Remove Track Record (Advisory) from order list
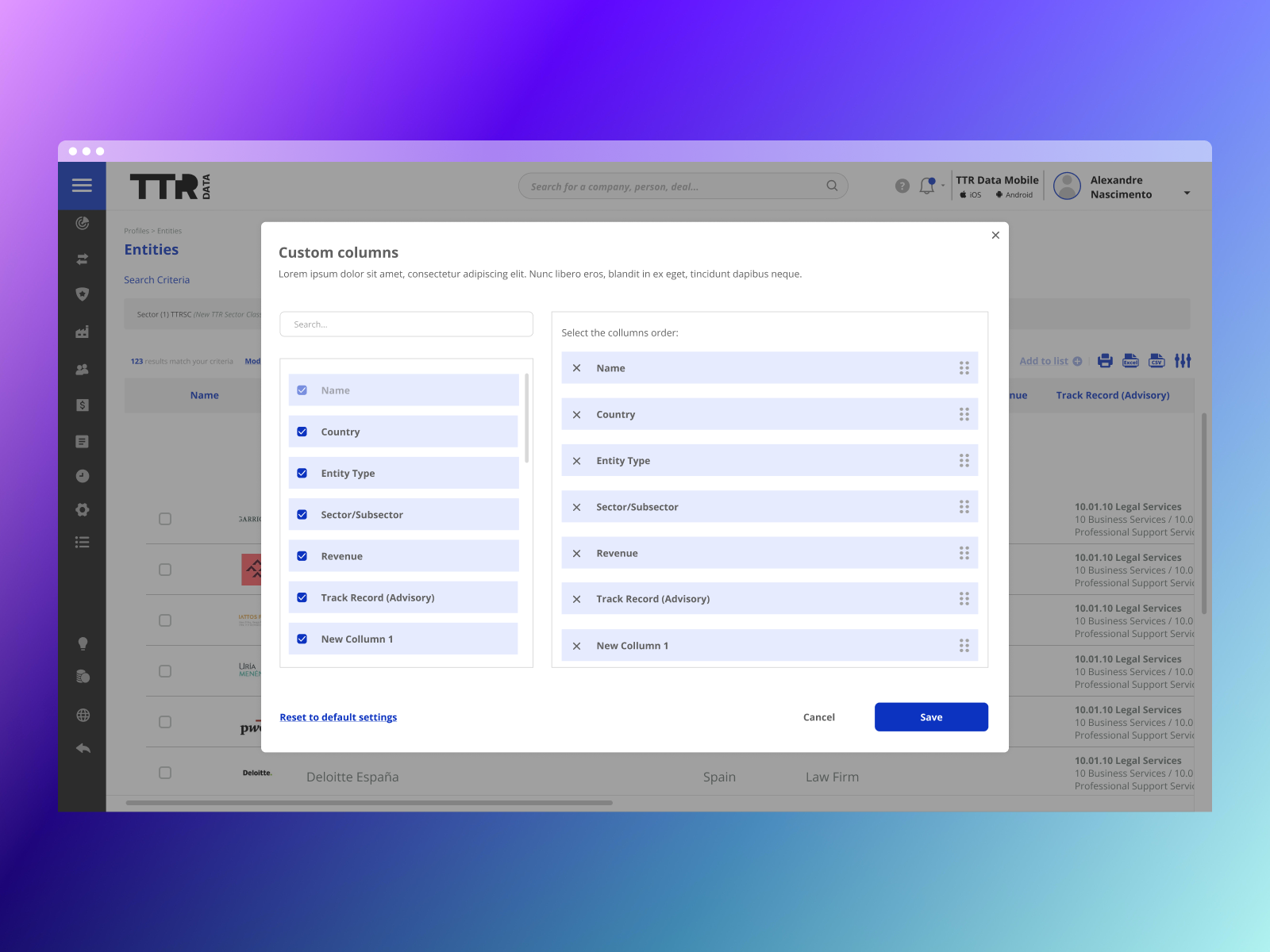Screen dimensions: 1270x952 tap(577, 600)
